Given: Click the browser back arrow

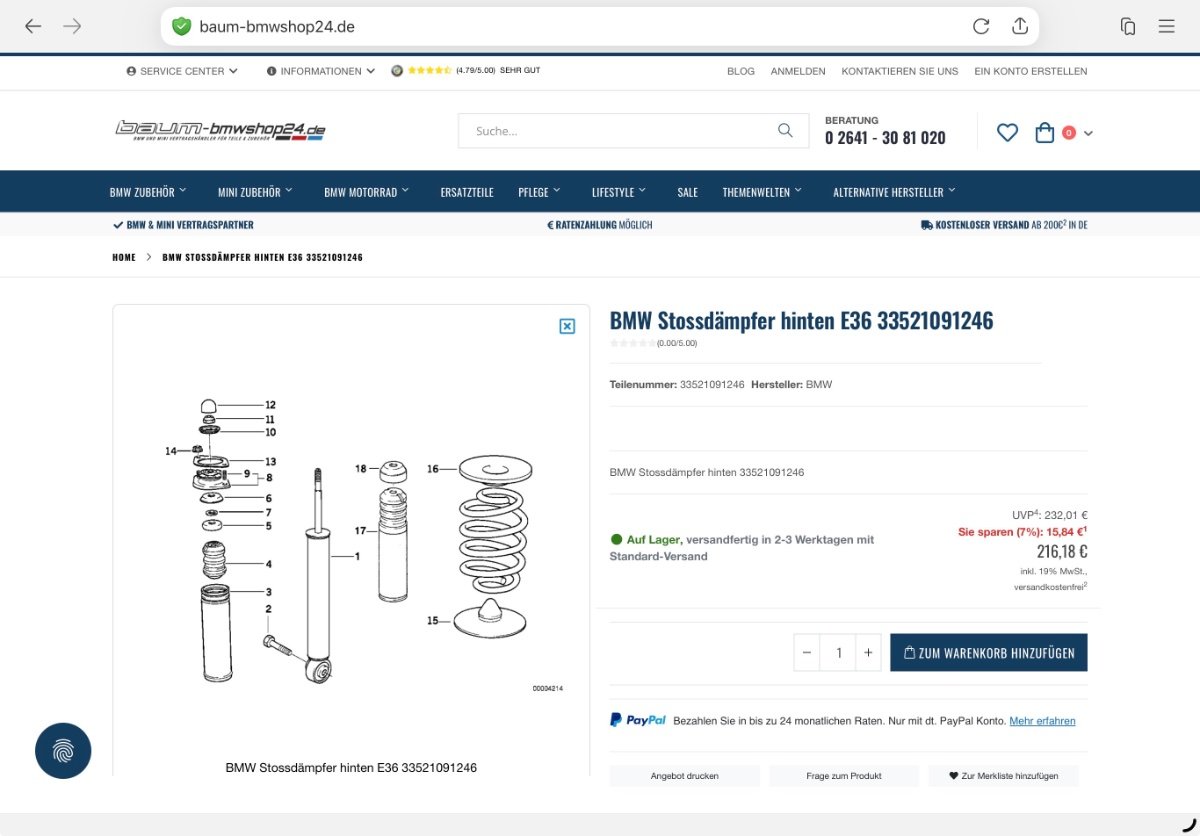Looking at the screenshot, I should coord(33,26).
